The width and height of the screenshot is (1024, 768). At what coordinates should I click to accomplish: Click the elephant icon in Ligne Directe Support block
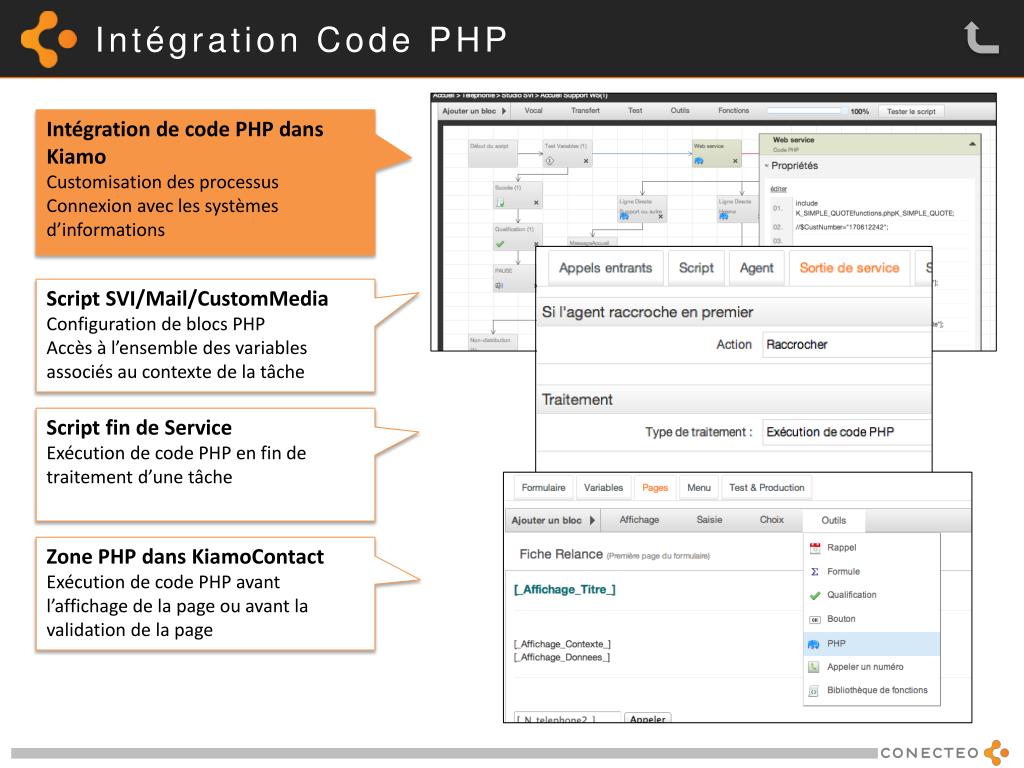click(x=624, y=216)
